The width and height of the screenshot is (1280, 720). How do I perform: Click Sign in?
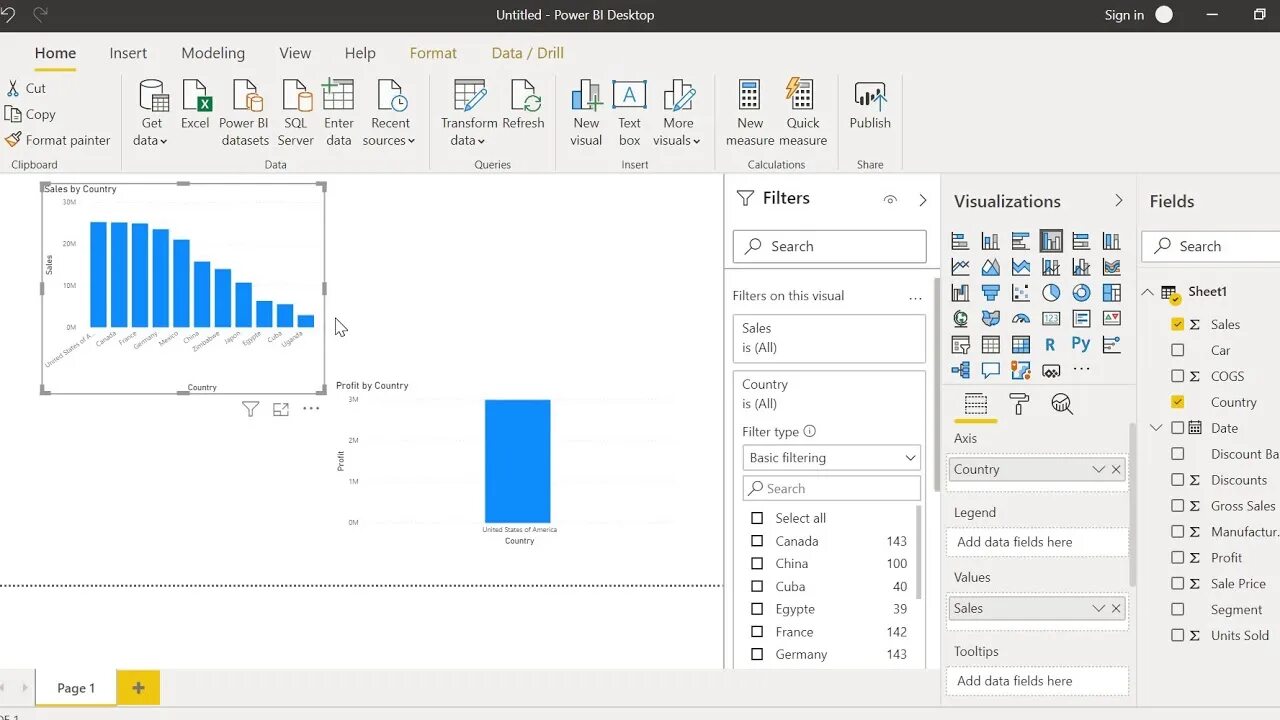click(x=1124, y=15)
